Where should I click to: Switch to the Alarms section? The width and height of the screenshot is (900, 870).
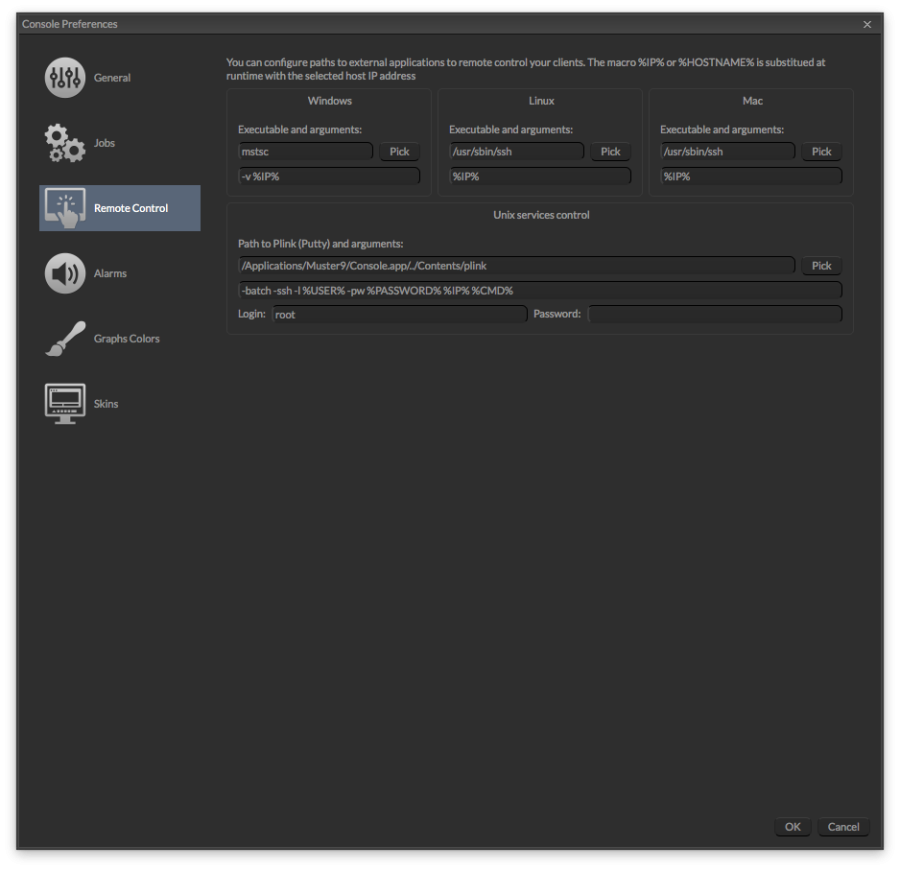pos(110,272)
